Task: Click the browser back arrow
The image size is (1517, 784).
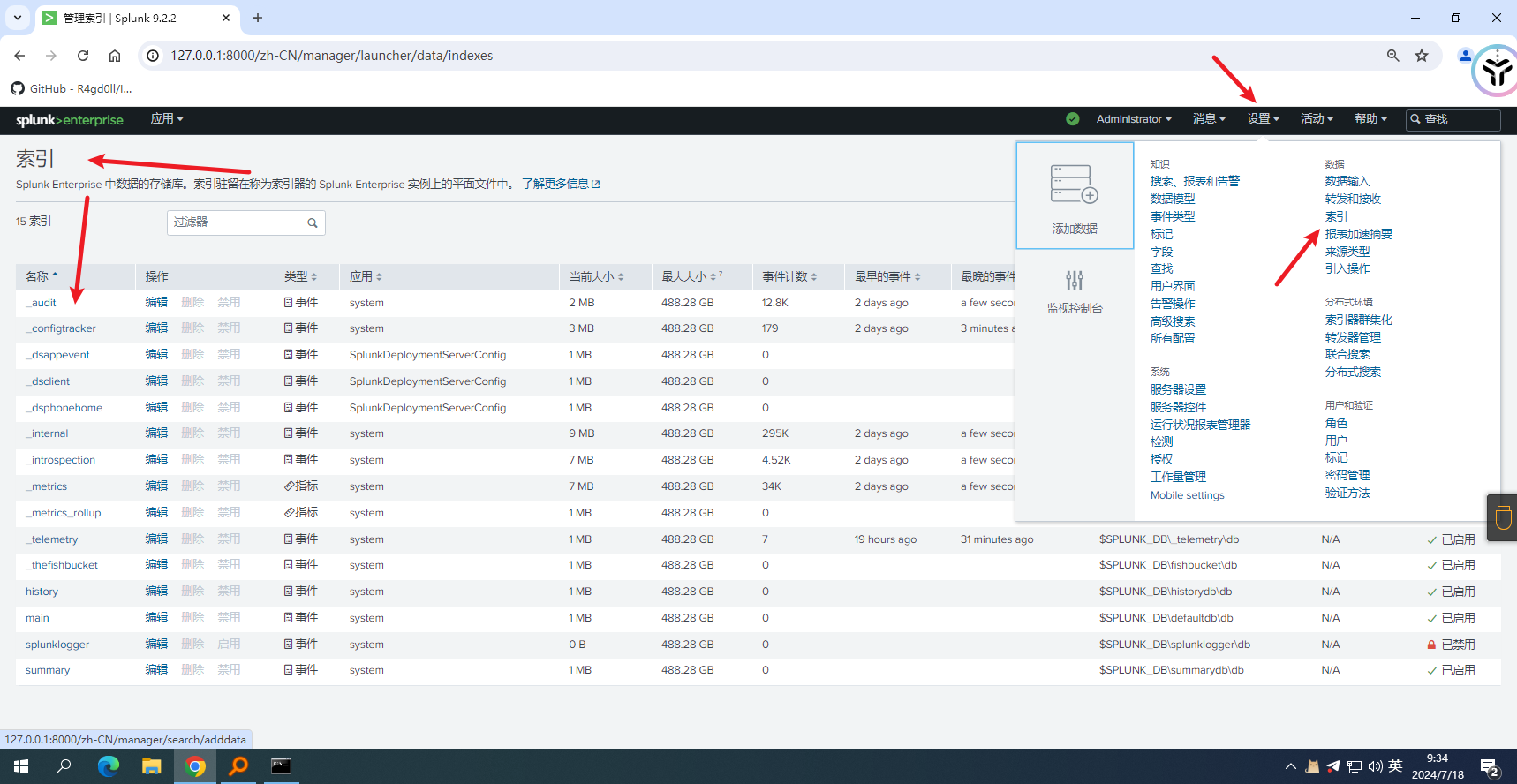Action: 19,56
